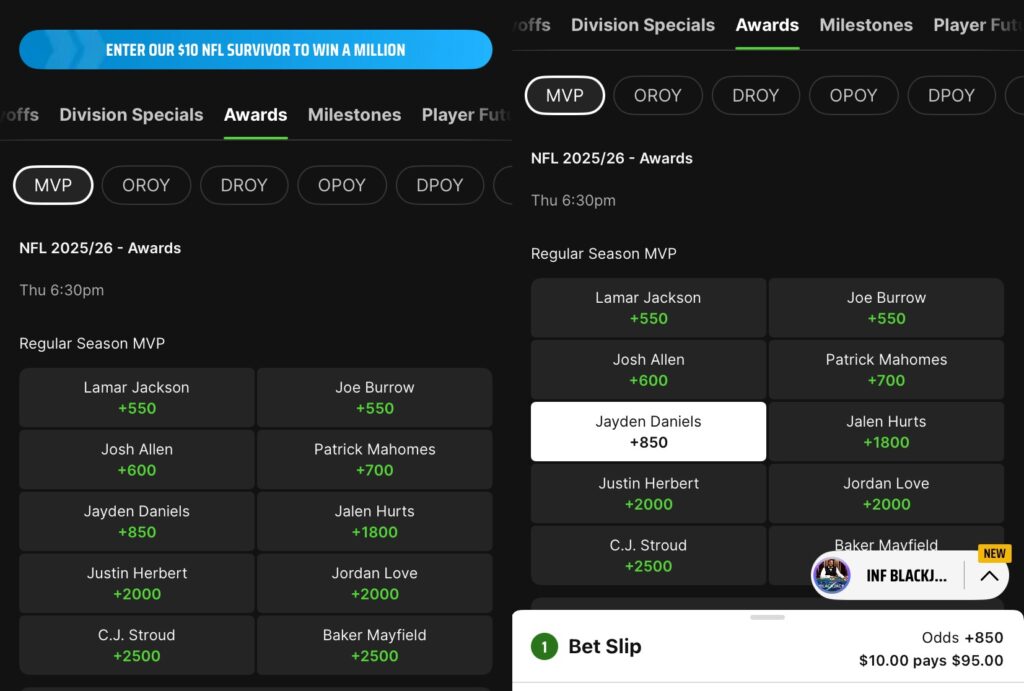Open Division Specials tab in left panel
1024x691 pixels.
click(x=131, y=115)
